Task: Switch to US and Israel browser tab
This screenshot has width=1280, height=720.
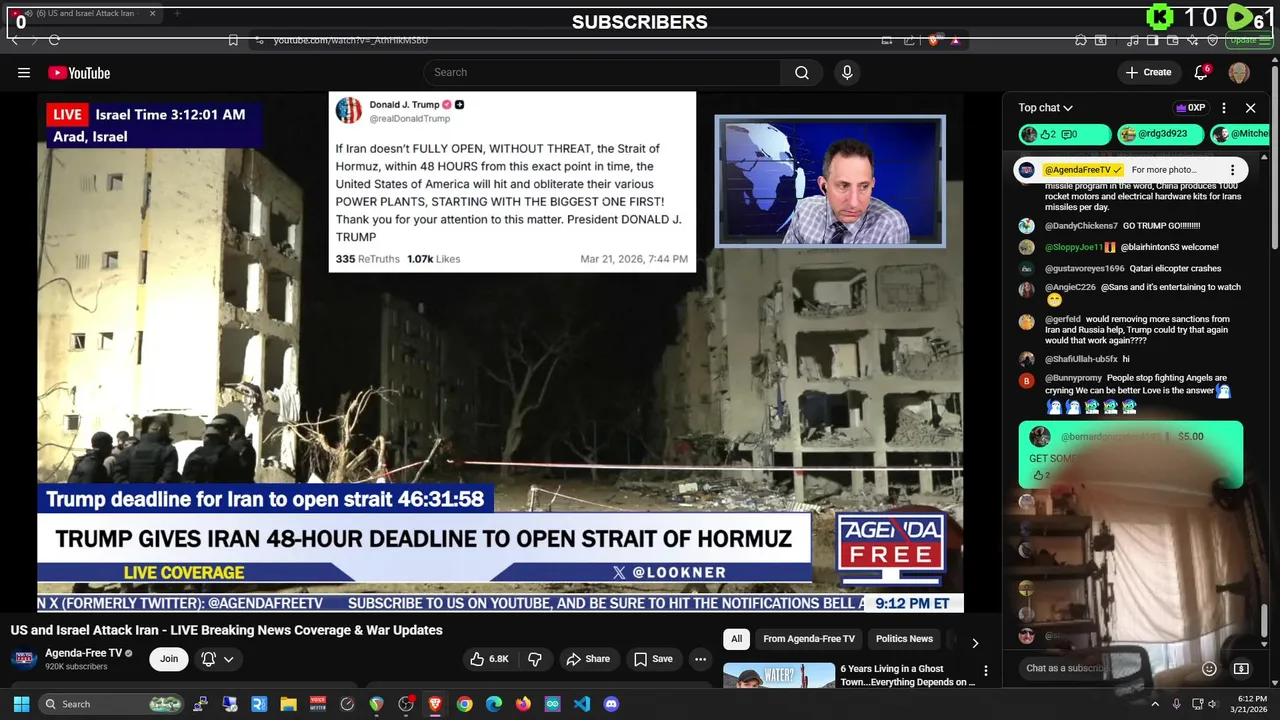Action: tap(85, 14)
